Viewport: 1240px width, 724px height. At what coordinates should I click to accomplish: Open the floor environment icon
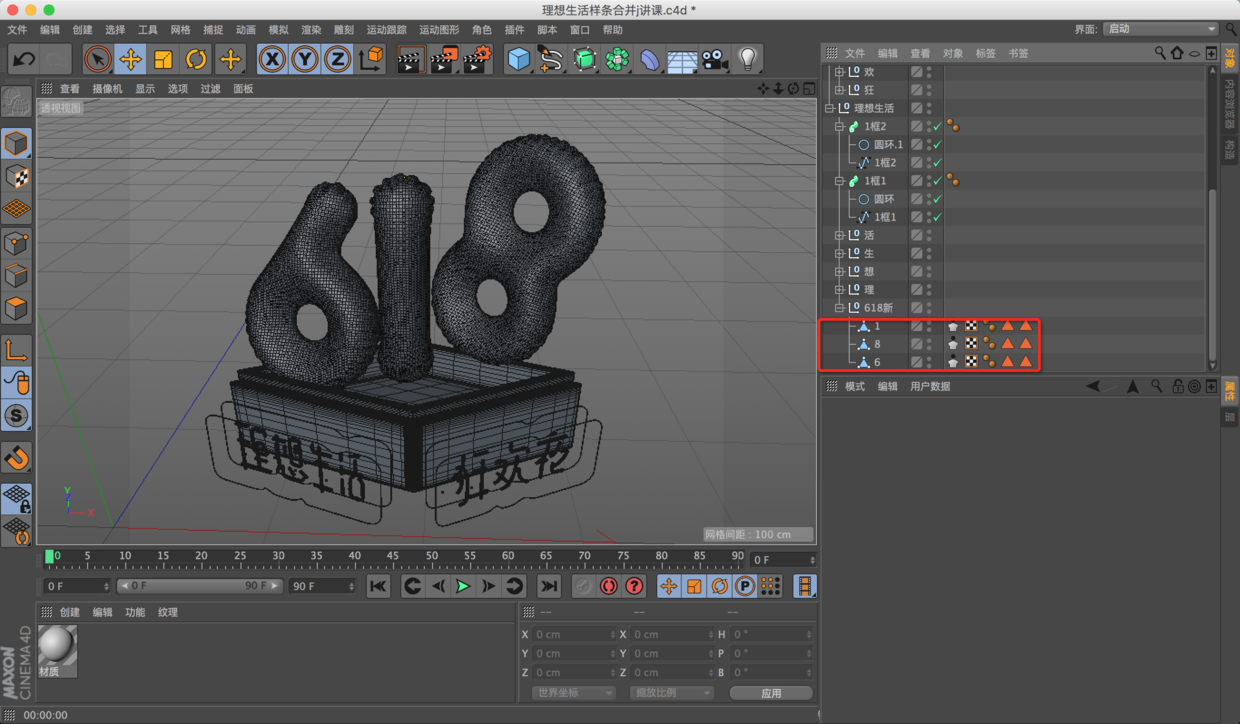[x=682, y=59]
